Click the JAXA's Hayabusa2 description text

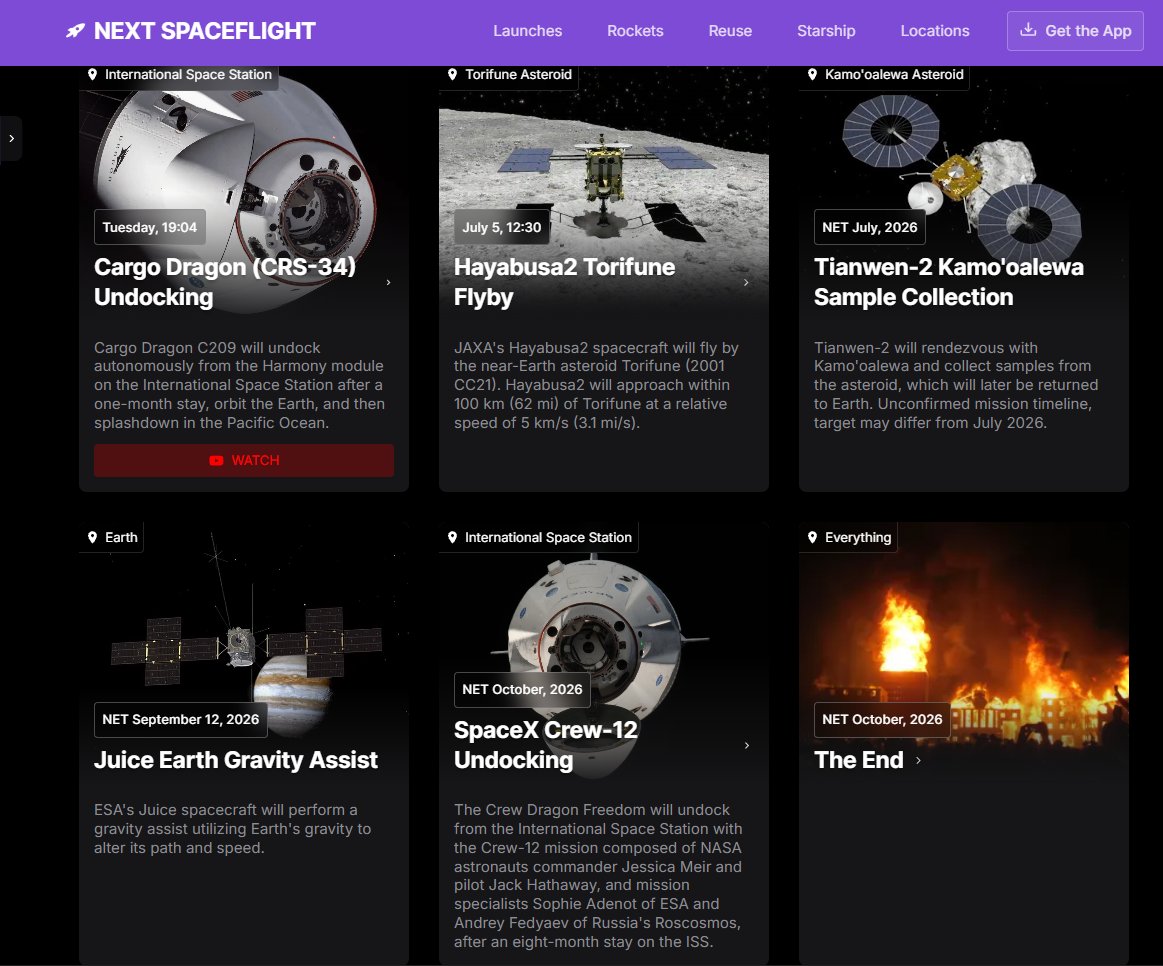596,385
